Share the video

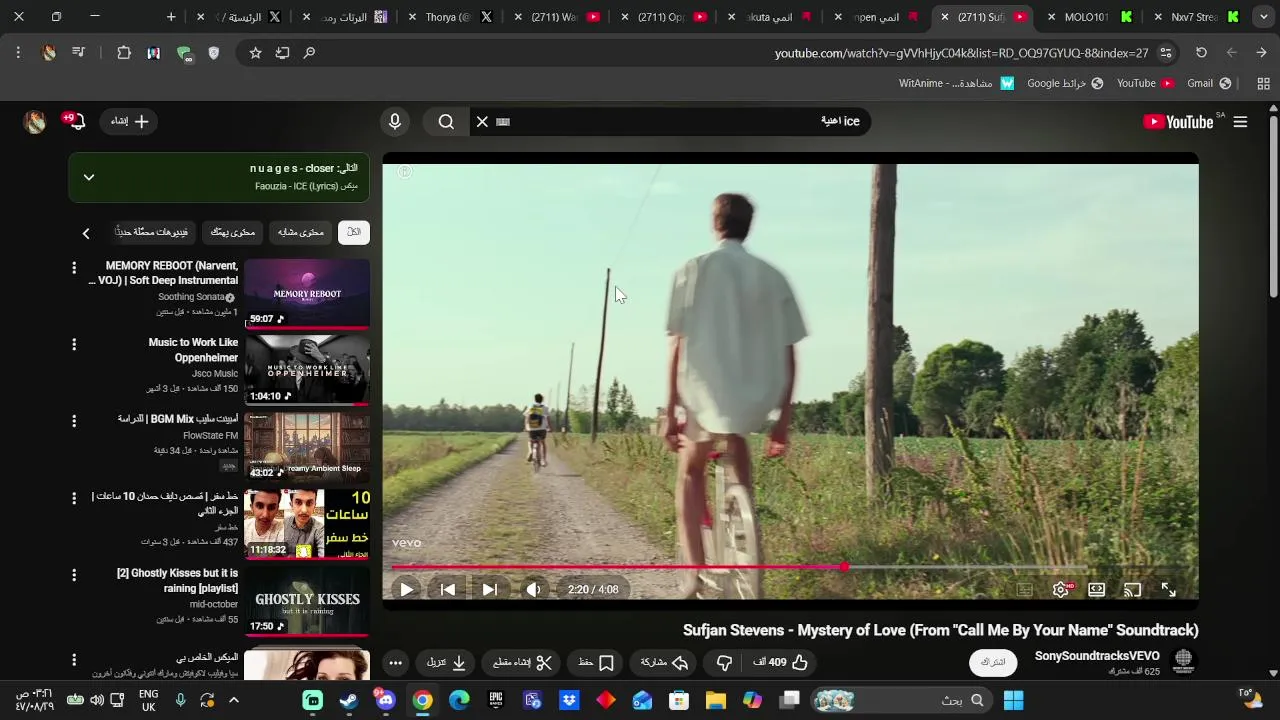tap(664, 662)
